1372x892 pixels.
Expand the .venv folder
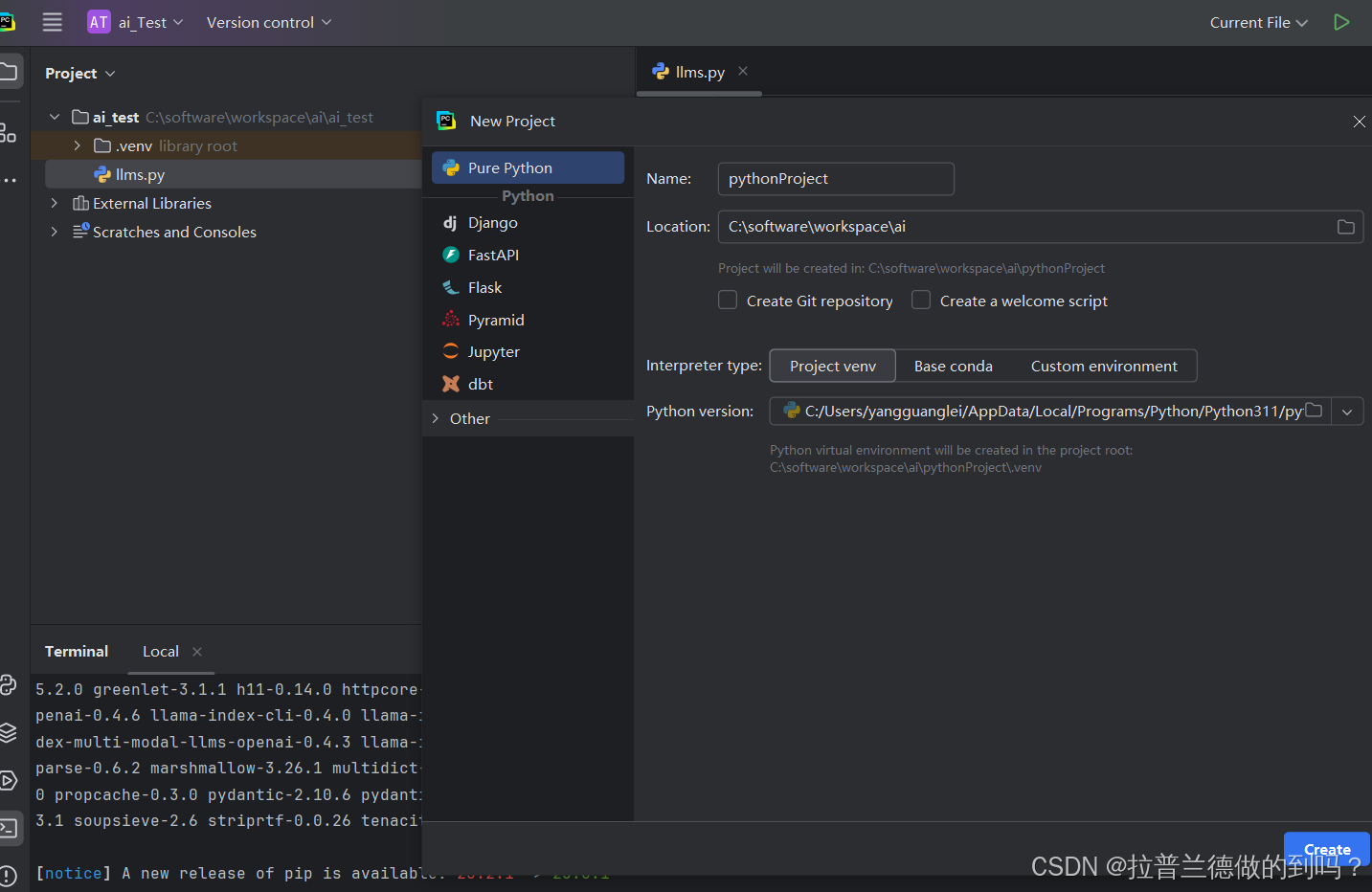click(x=78, y=145)
